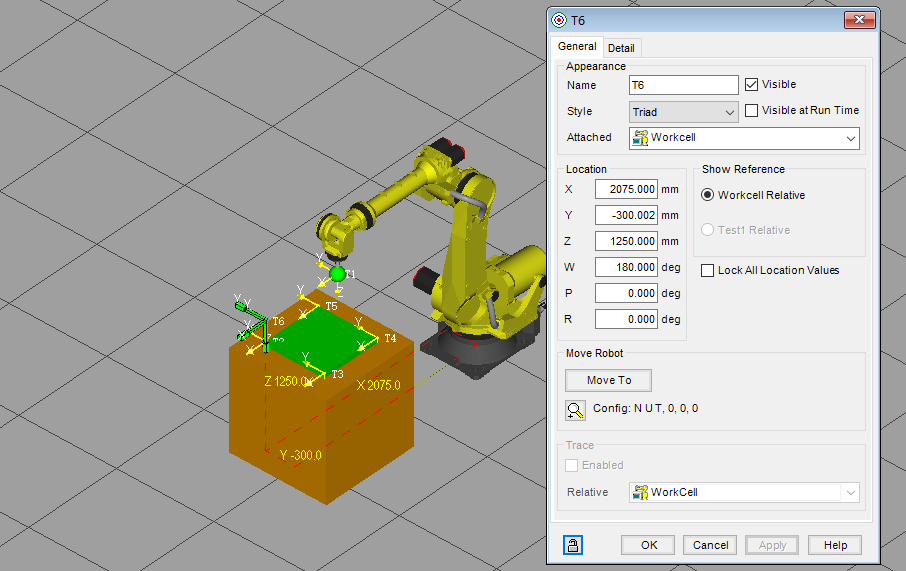Select Workcell Relative radio option

coord(707,195)
